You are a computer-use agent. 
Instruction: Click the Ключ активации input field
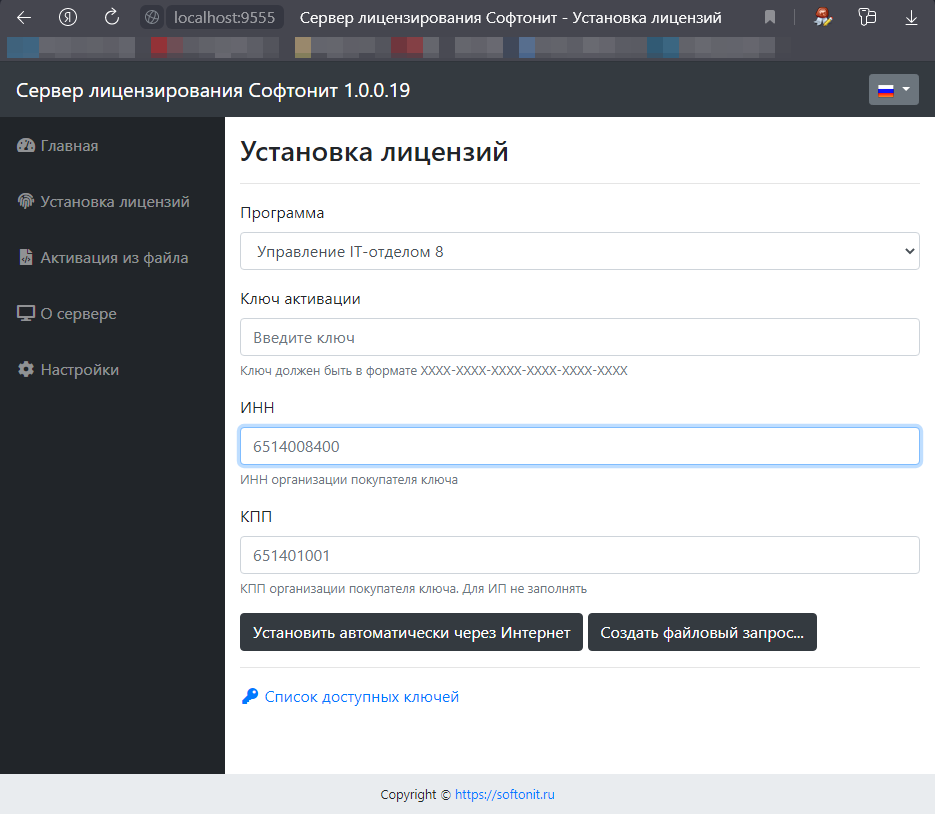click(579, 337)
